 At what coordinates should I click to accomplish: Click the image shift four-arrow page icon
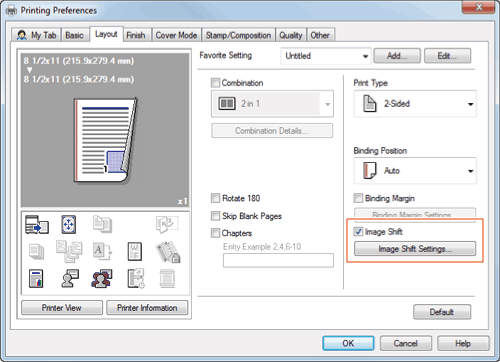click(x=68, y=224)
